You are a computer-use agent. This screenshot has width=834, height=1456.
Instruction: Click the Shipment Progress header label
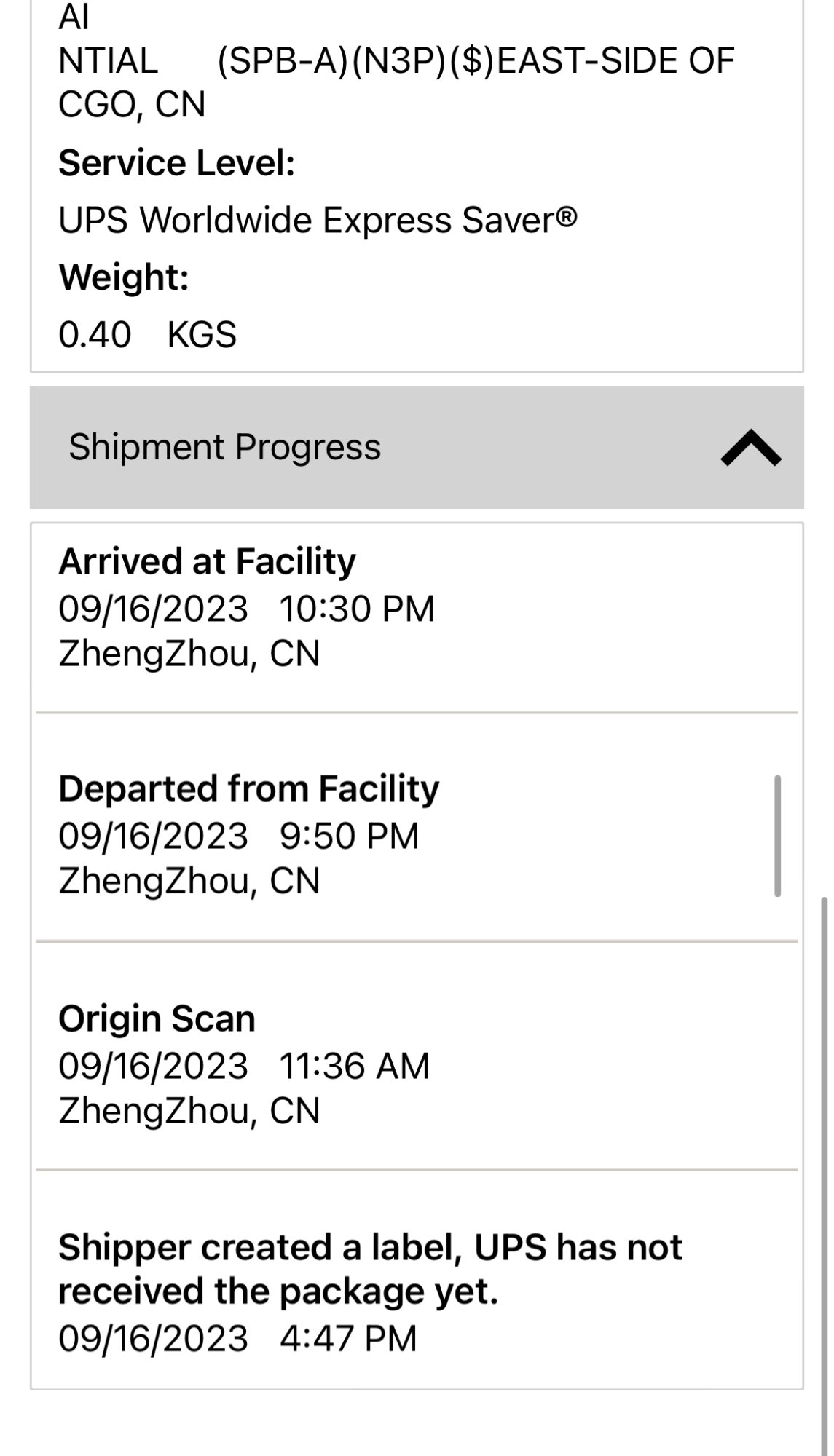224,447
